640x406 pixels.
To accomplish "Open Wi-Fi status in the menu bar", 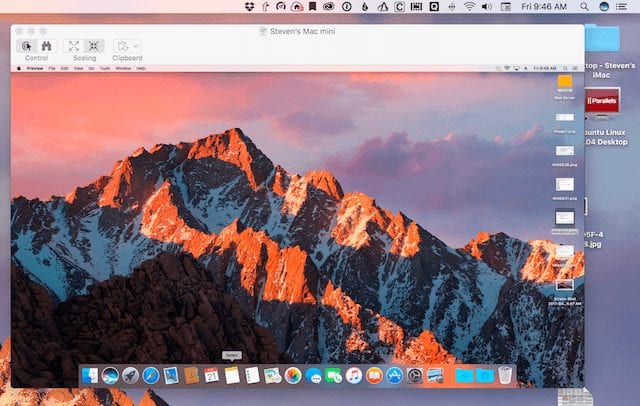I will tap(469, 7).
